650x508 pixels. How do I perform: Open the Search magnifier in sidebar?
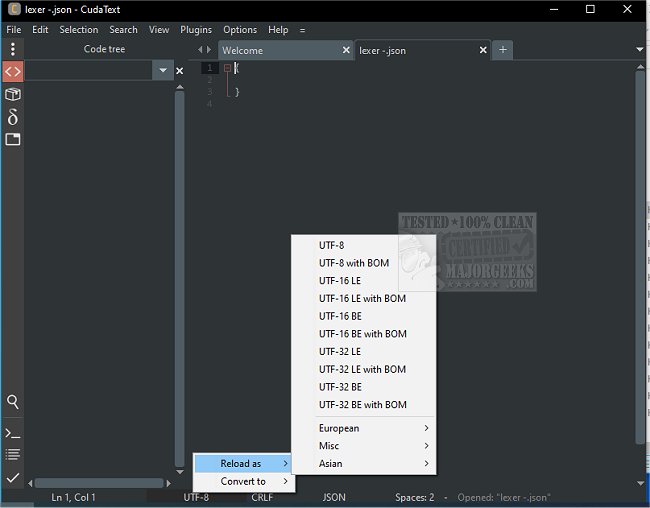point(12,402)
